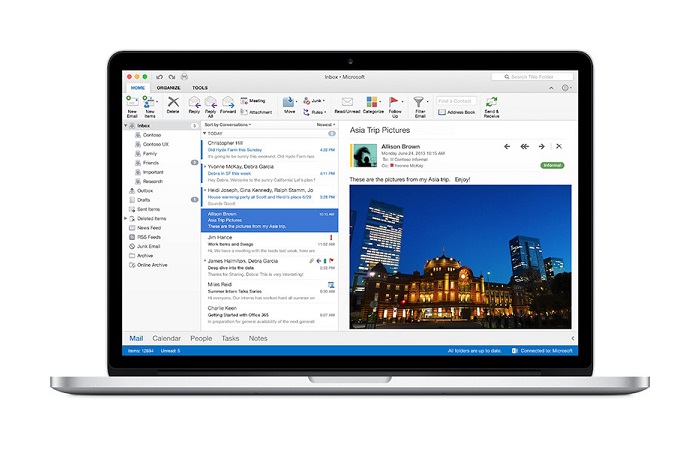
Task: Create a Meeting from the ribbon
Action: 253,101
